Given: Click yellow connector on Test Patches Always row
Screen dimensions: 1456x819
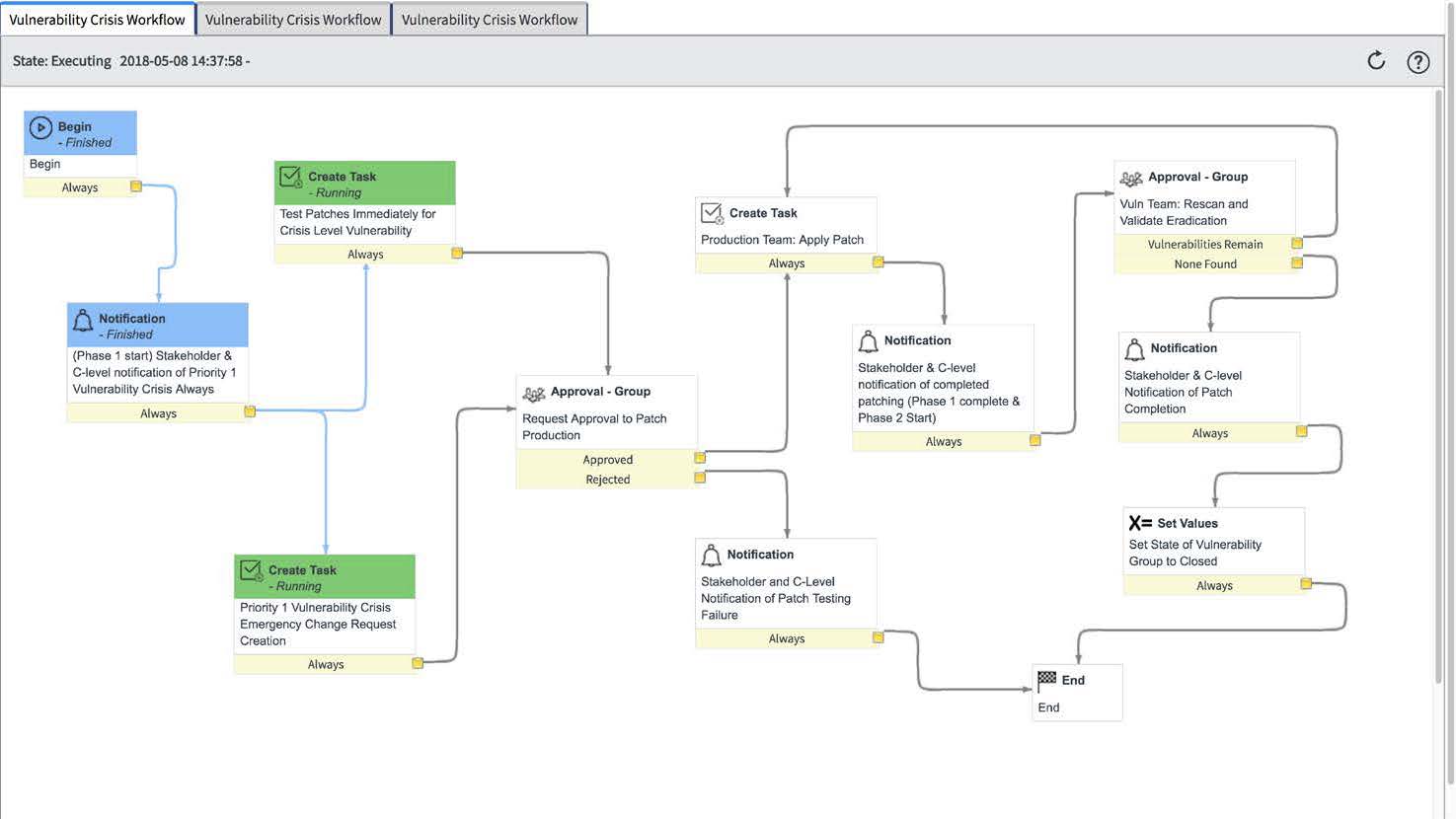Looking at the screenshot, I should pos(457,253).
